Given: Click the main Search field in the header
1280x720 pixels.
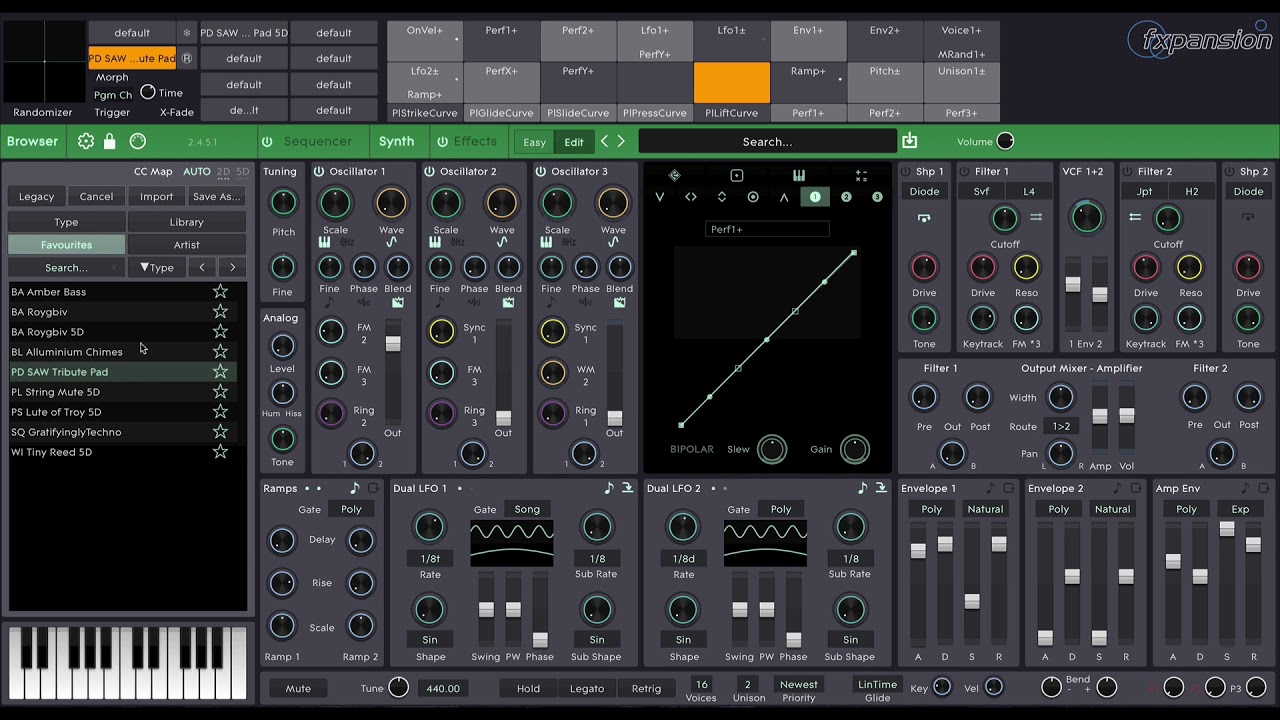Looking at the screenshot, I should pos(767,142).
